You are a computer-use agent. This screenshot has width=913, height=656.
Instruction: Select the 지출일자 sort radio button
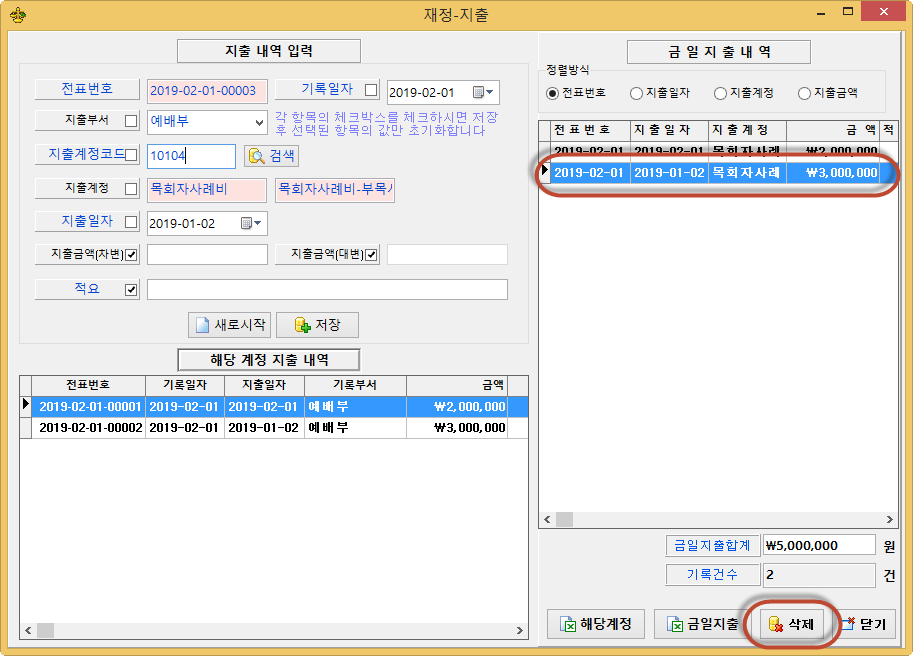pos(636,93)
